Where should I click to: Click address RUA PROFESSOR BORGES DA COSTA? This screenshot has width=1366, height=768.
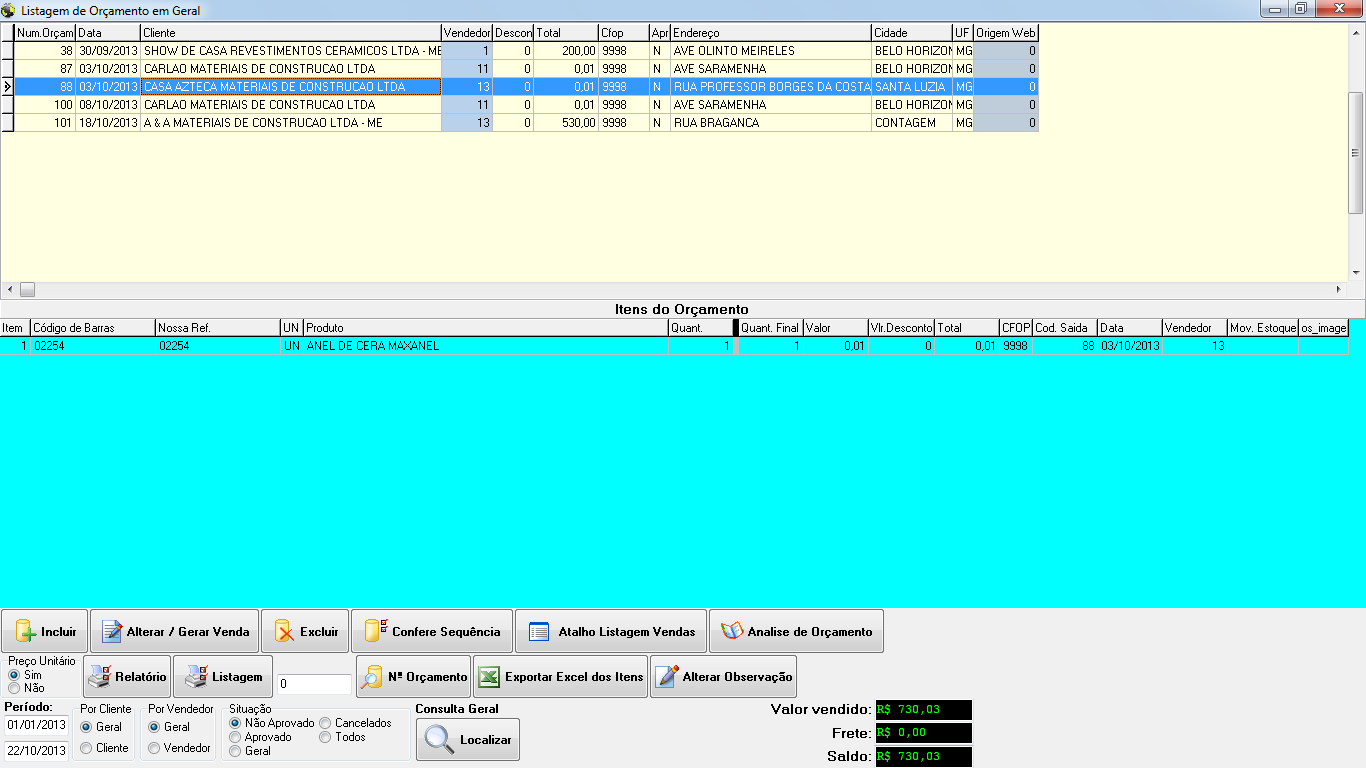(770, 87)
